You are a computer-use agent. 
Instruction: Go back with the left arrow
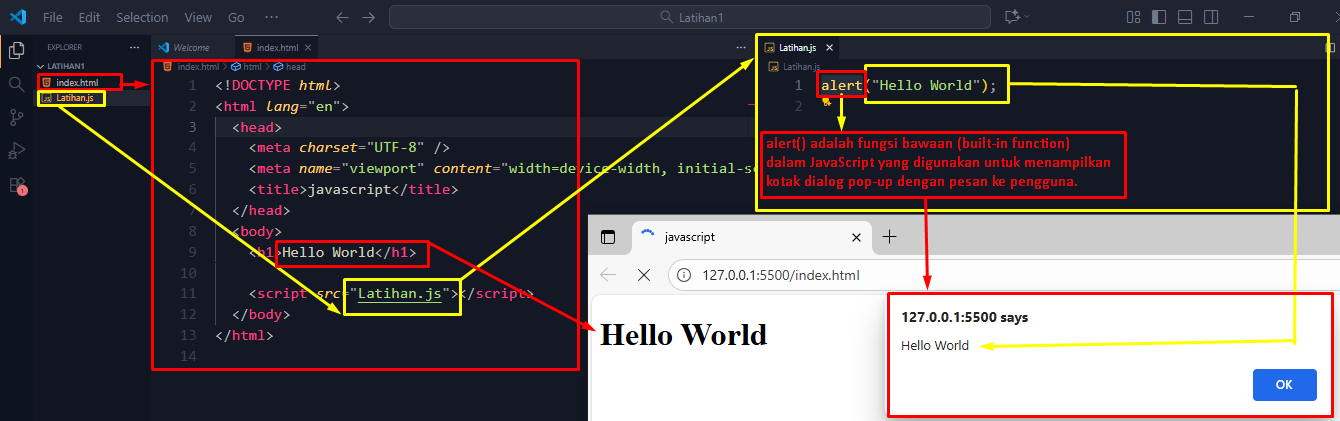343,17
